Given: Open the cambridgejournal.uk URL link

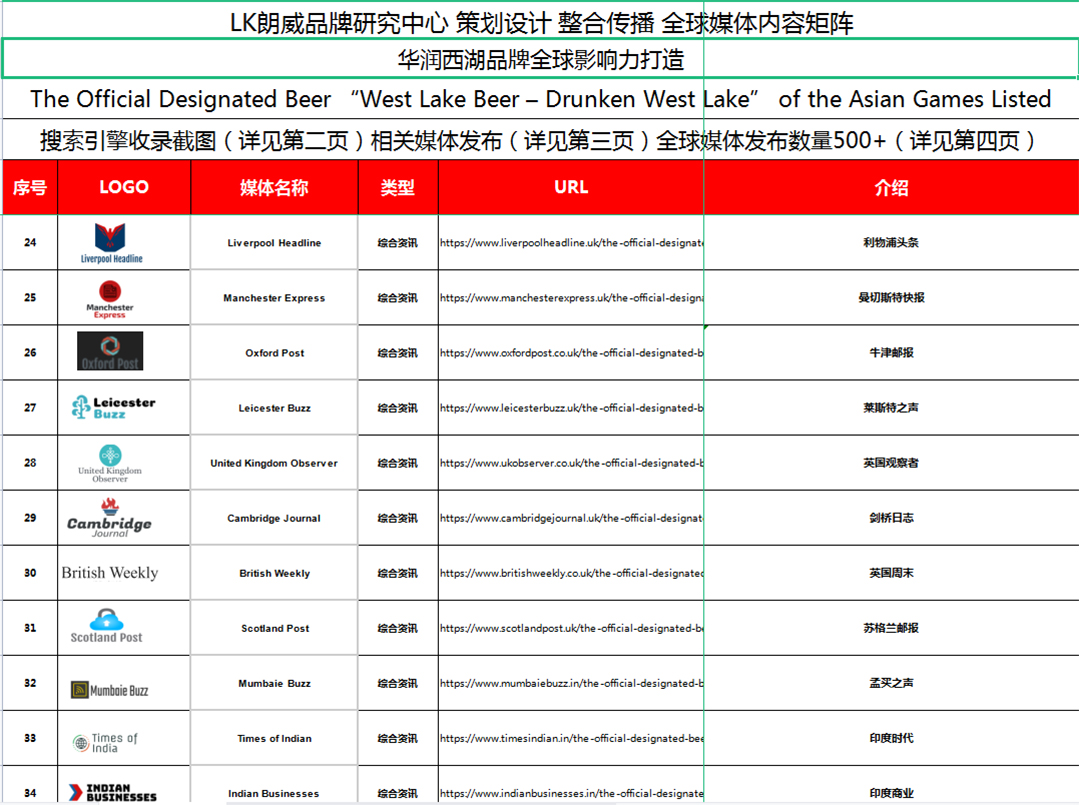Looking at the screenshot, I should pyautogui.click(x=571, y=518).
